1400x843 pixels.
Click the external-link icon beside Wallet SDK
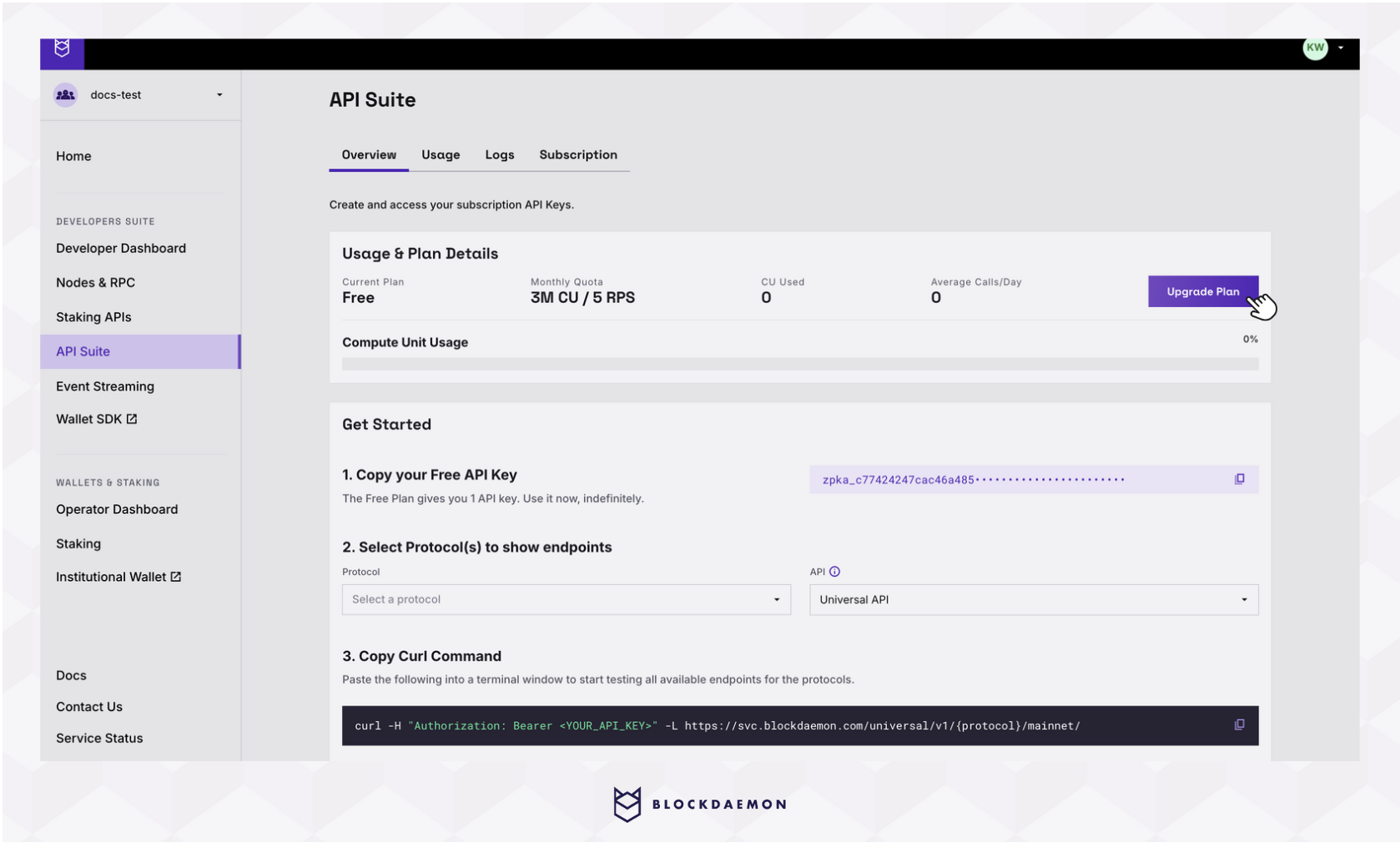coord(132,419)
